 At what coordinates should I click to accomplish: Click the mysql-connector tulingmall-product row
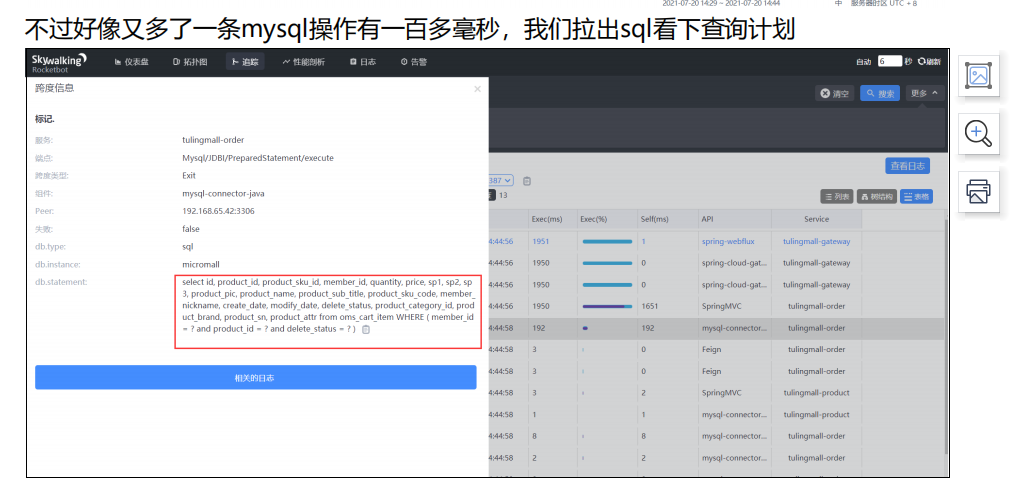(x=717, y=415)
